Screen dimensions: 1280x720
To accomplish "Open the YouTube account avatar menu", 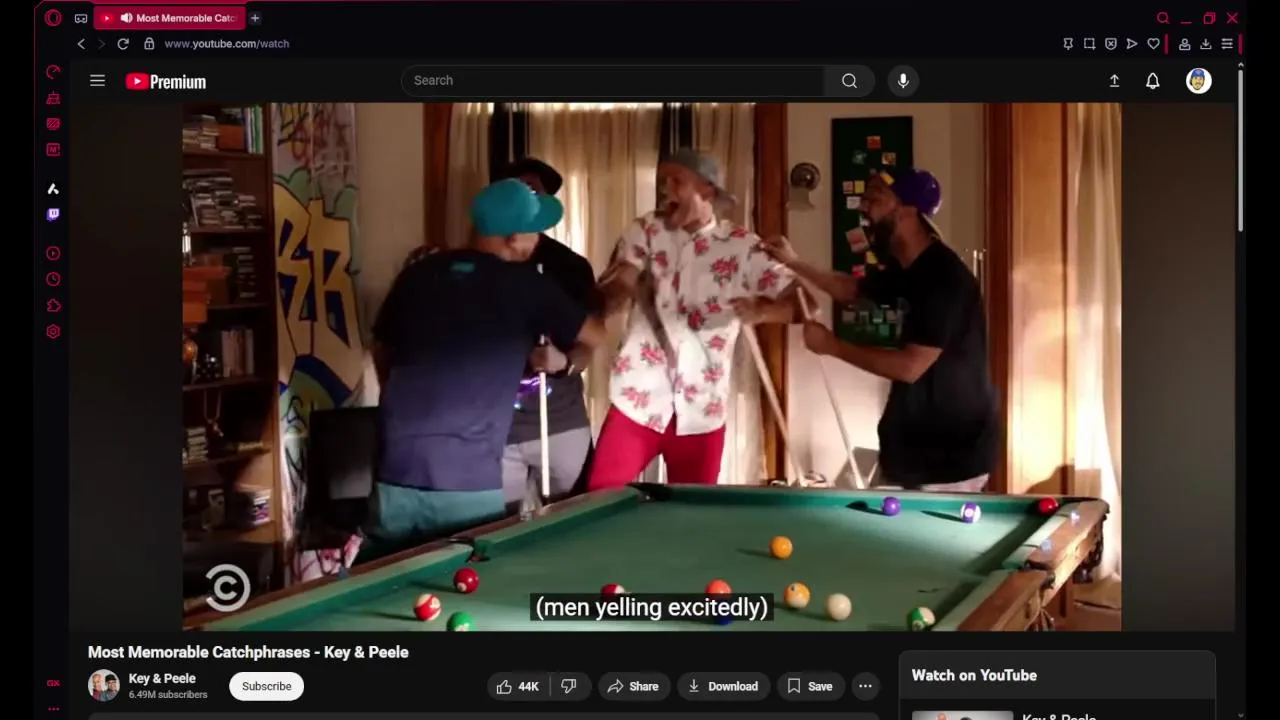I will [x=1199, y=81].
